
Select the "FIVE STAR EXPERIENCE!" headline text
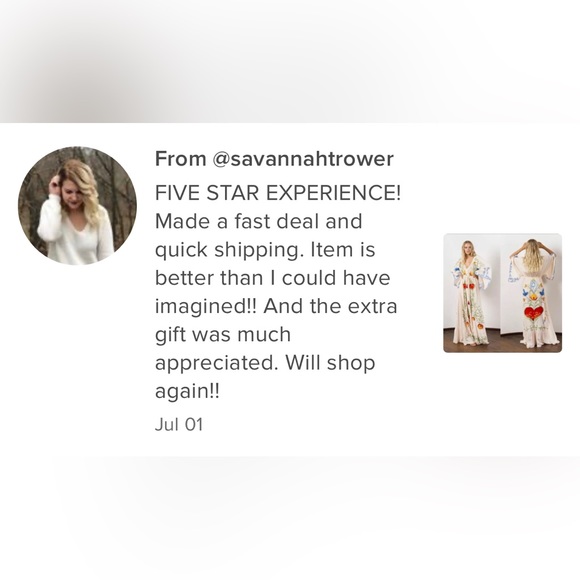pyautogui.click(x=278, y=193)
